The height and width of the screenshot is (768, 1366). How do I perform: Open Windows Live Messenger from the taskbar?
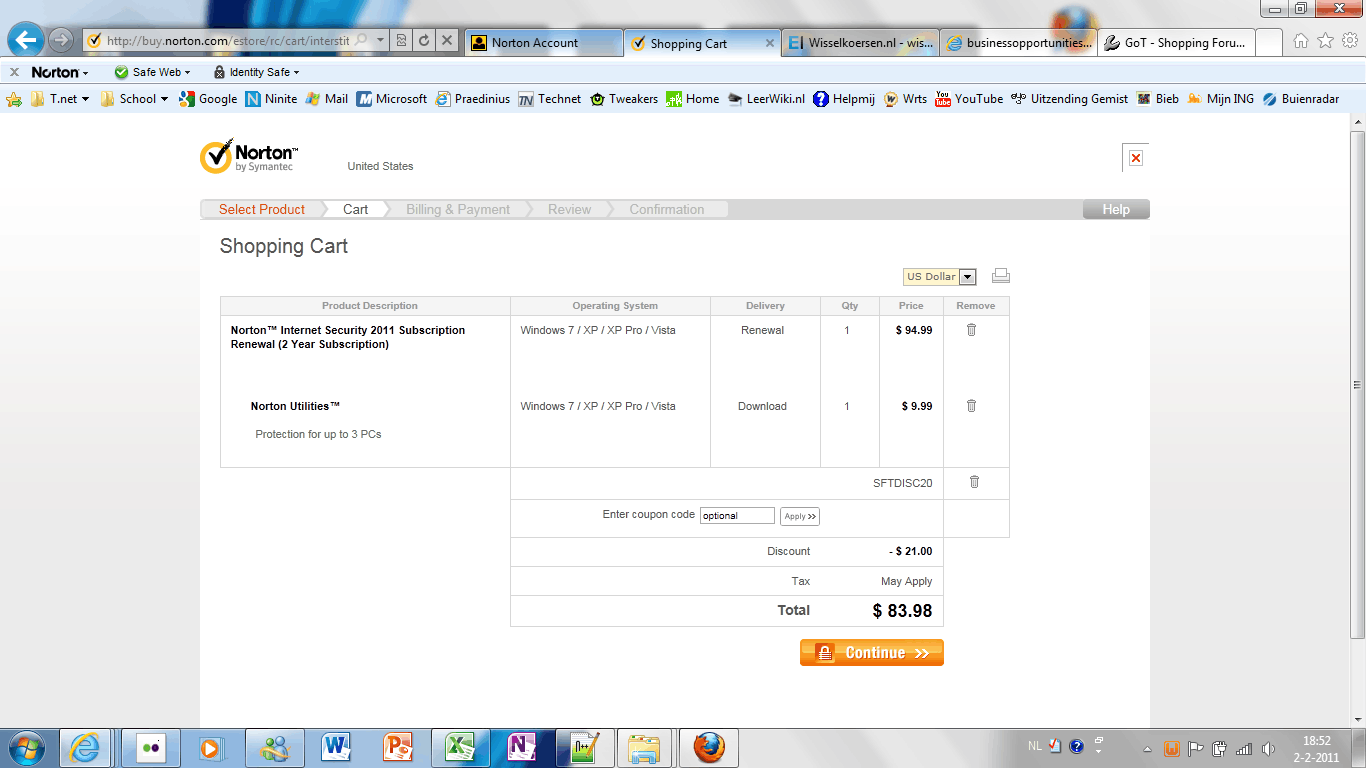[x=273, y=747]
